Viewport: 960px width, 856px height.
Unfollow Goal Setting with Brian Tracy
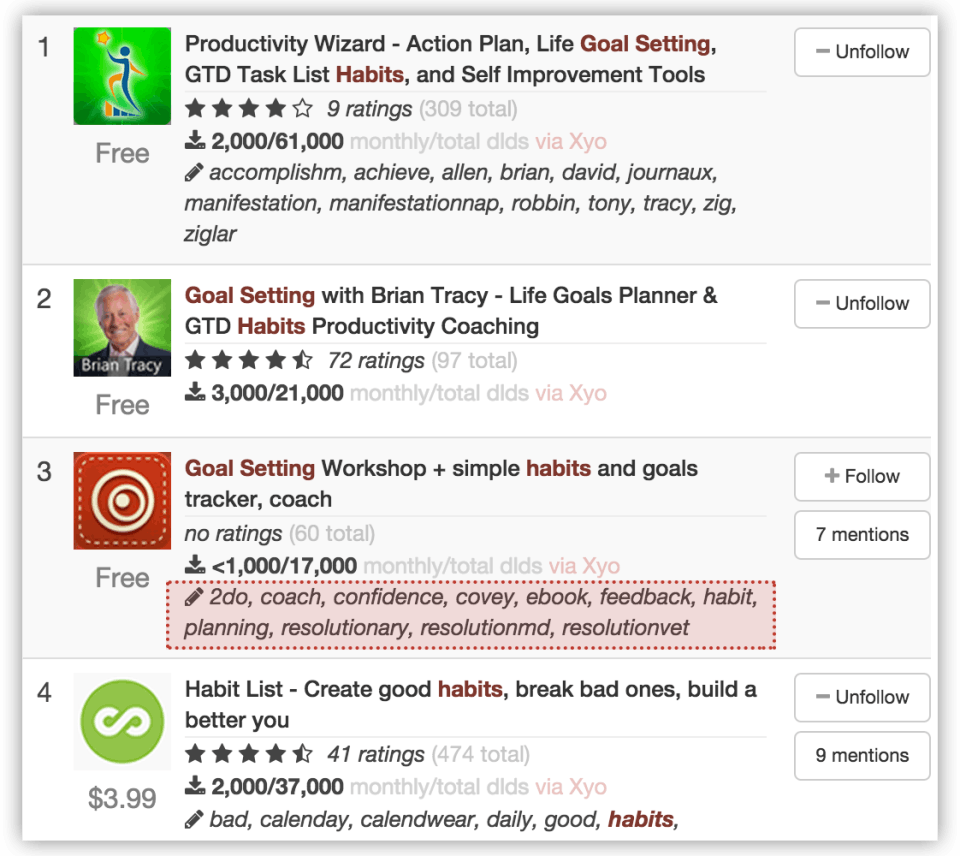point(862,304)
